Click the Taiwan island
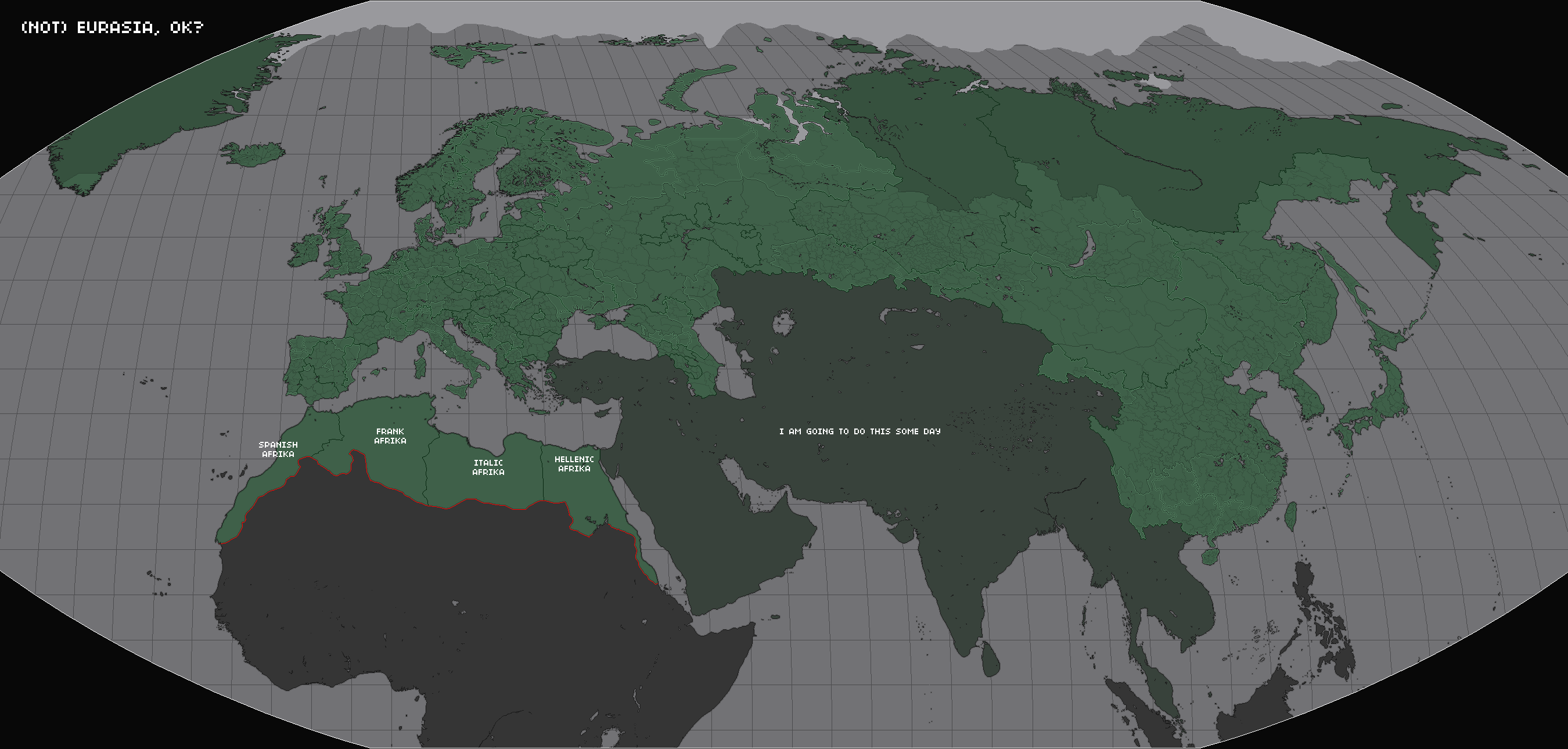Screen dimensions: 1568x749 click(1290, 517)
